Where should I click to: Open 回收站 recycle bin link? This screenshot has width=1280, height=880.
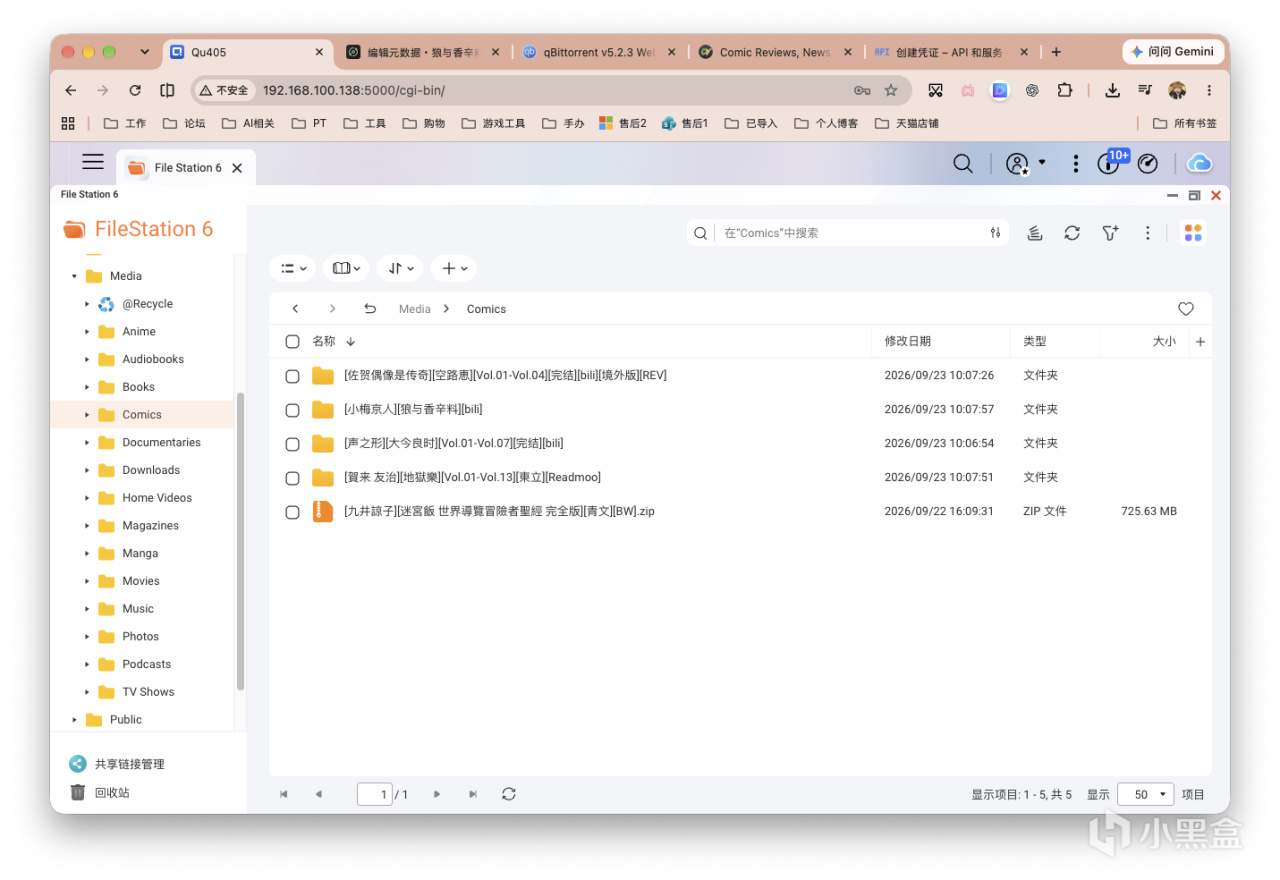click(100, 792)
